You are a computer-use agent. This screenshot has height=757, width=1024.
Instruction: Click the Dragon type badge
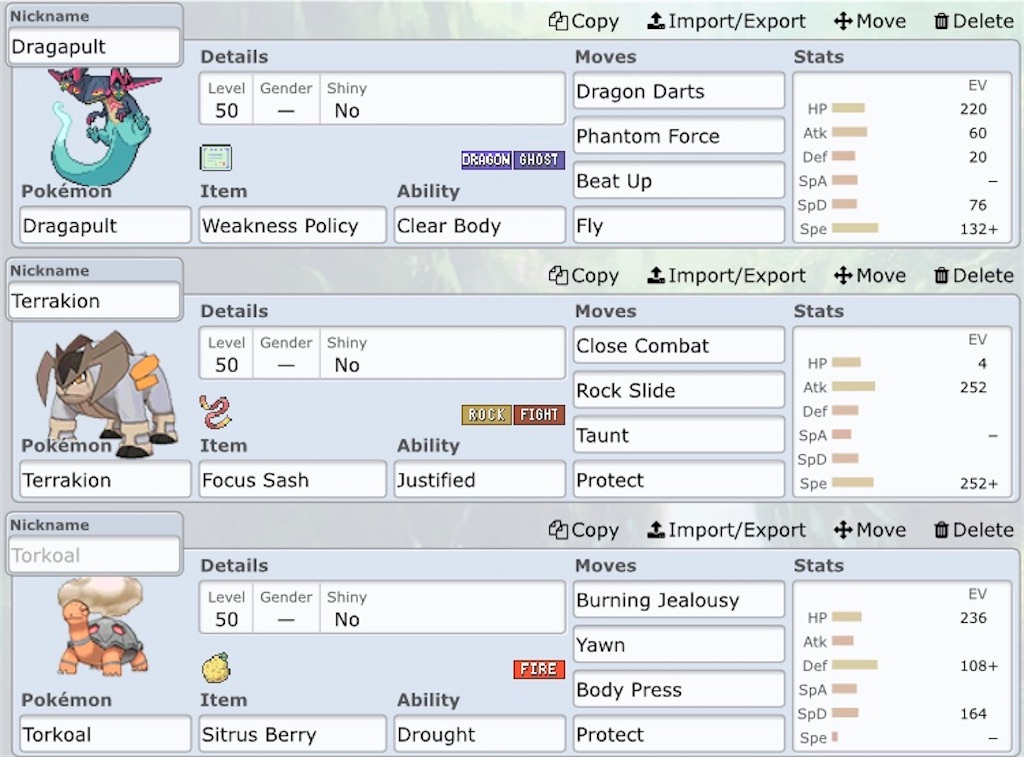(x=487, y=160)
